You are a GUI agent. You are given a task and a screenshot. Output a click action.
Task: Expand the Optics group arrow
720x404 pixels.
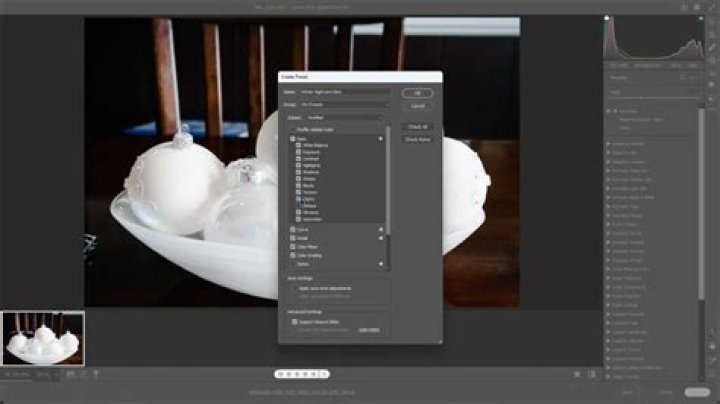tap(380, 264)
